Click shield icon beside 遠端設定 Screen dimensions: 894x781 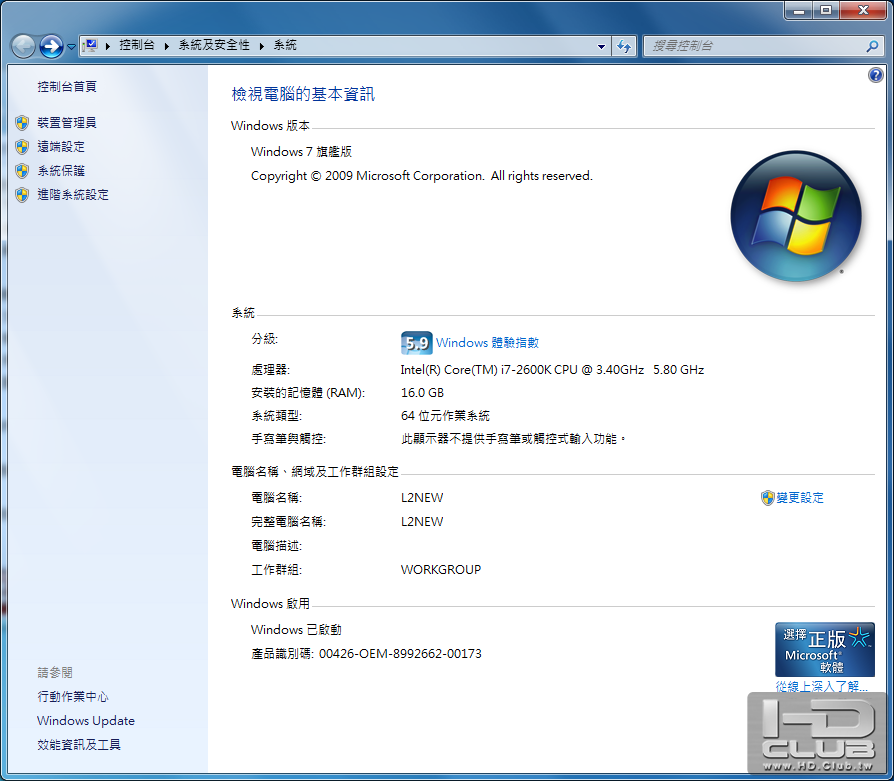(x=22, y=147)
